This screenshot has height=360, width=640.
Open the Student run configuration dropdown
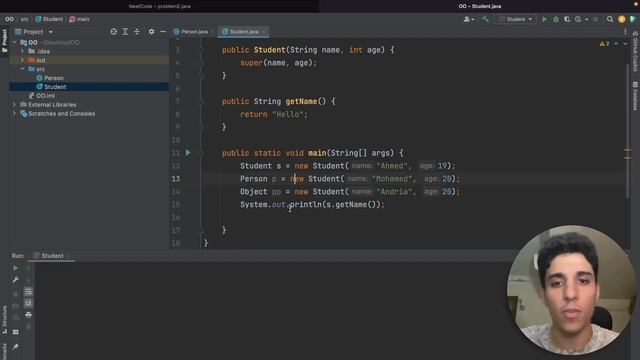tap(516, 19)
